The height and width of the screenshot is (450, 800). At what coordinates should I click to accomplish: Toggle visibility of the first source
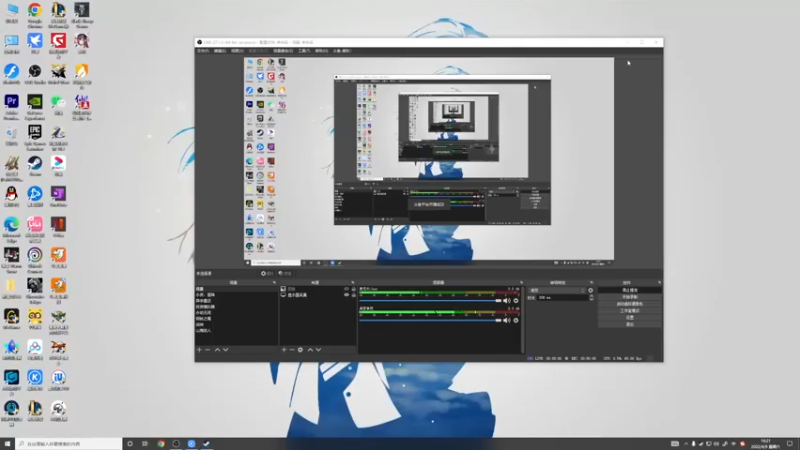pyautogui.click(x=346, y=289)
